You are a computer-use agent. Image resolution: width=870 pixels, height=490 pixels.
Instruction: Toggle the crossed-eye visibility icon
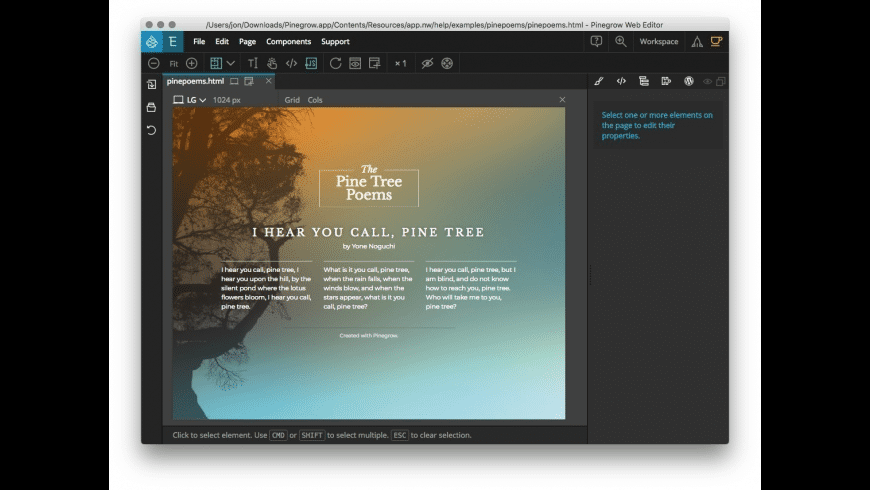coord(427,63)
